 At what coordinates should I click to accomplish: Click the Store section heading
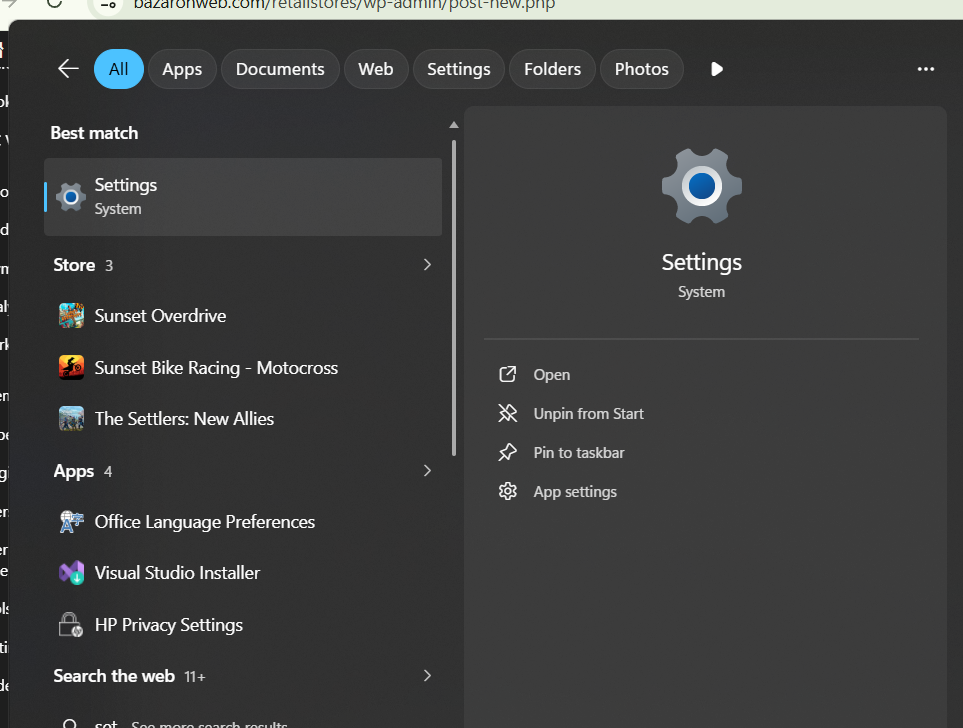click(74, 265)
